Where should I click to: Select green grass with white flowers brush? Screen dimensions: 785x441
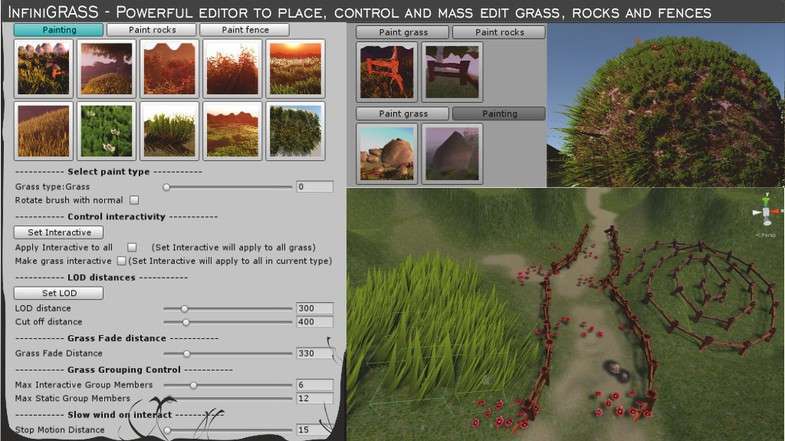pyautogui.click(x=107, y=131)
